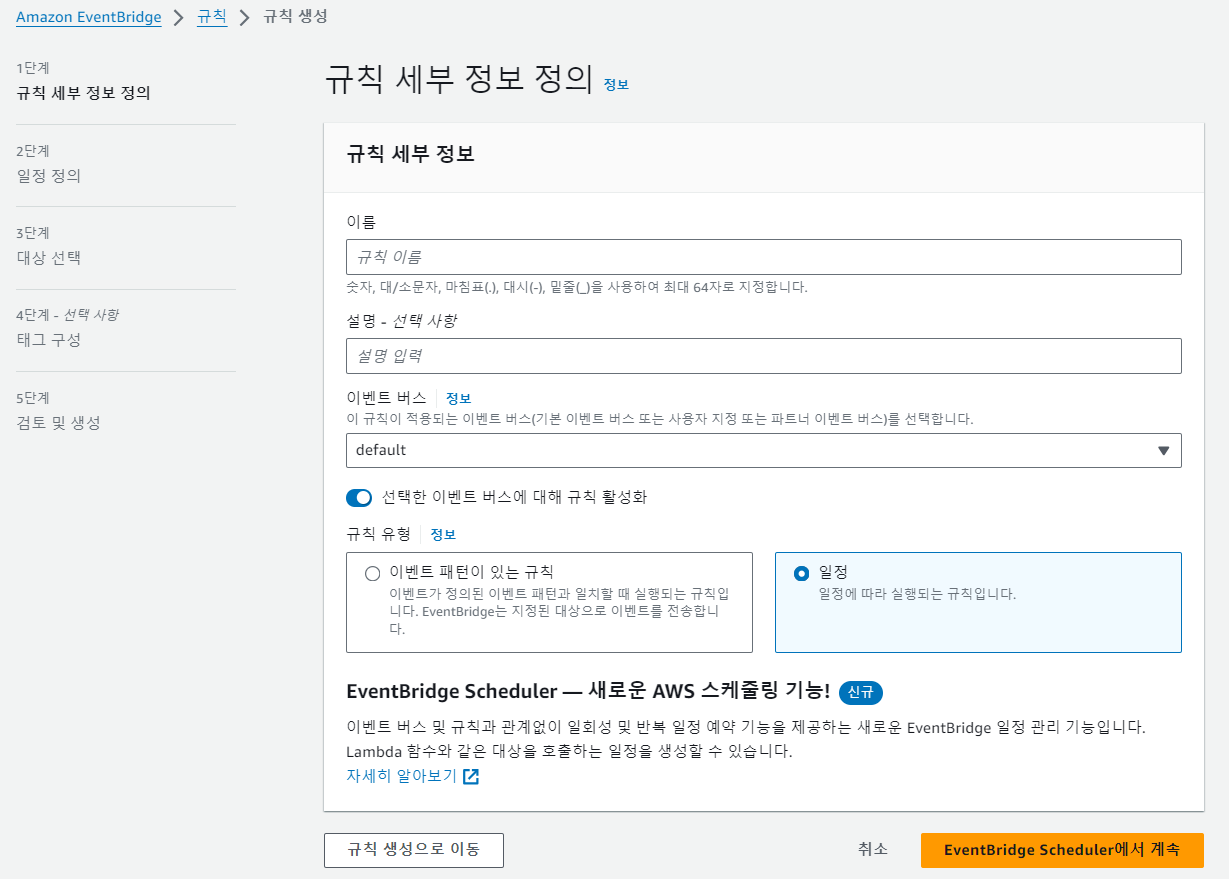Click 자세히 알아보기 link
This screenshot has width=1229, height=879.
(401, 776)
